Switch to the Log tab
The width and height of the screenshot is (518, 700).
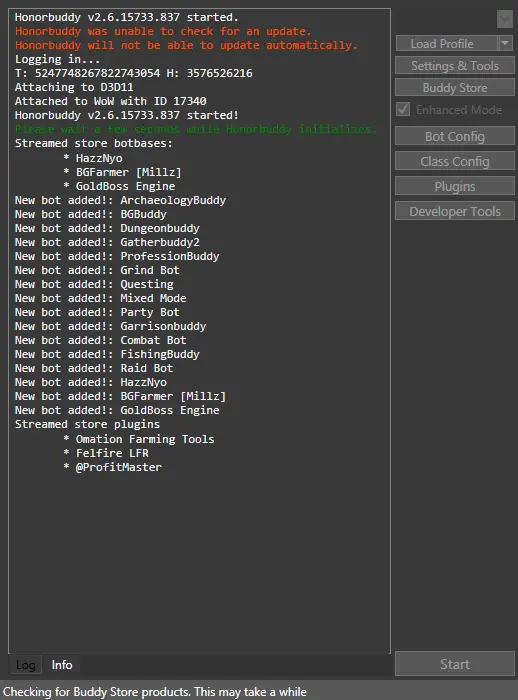[25, 665]
